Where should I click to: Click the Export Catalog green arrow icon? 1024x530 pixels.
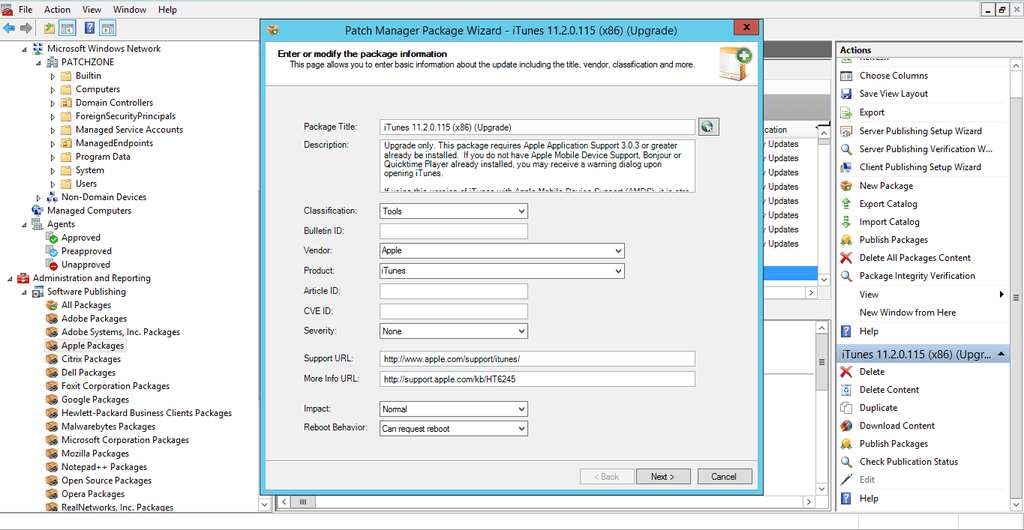(x=846, y=204)
